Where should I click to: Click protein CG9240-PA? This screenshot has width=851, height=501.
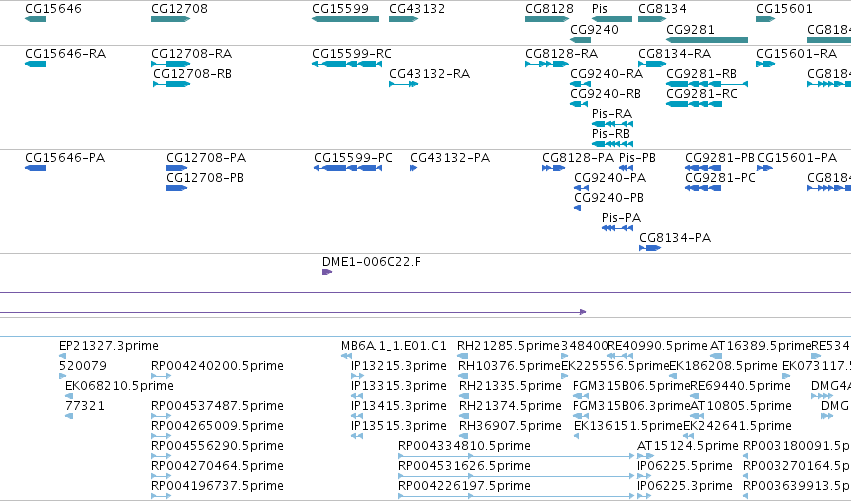(x=610, y=178)
